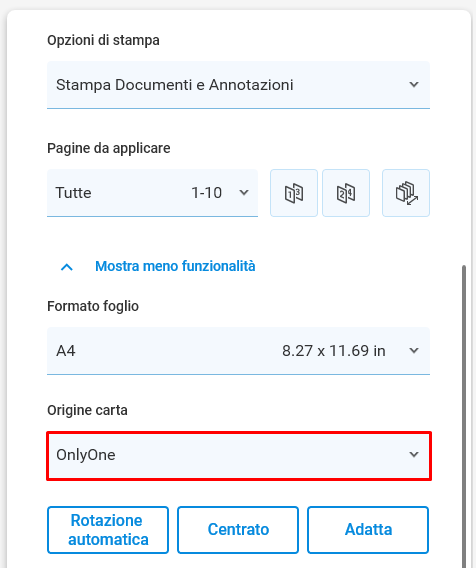Open the Opzioni di stampa dropdown
Viewport: 476px width, 568px height.
coord(238,85)
